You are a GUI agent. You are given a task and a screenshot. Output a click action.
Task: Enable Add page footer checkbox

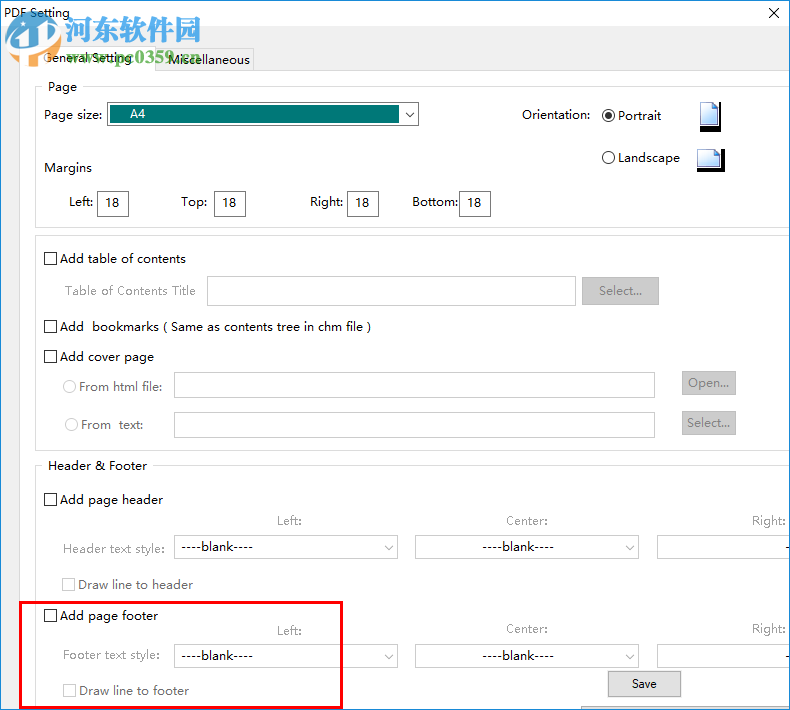[x=50, y=616]
